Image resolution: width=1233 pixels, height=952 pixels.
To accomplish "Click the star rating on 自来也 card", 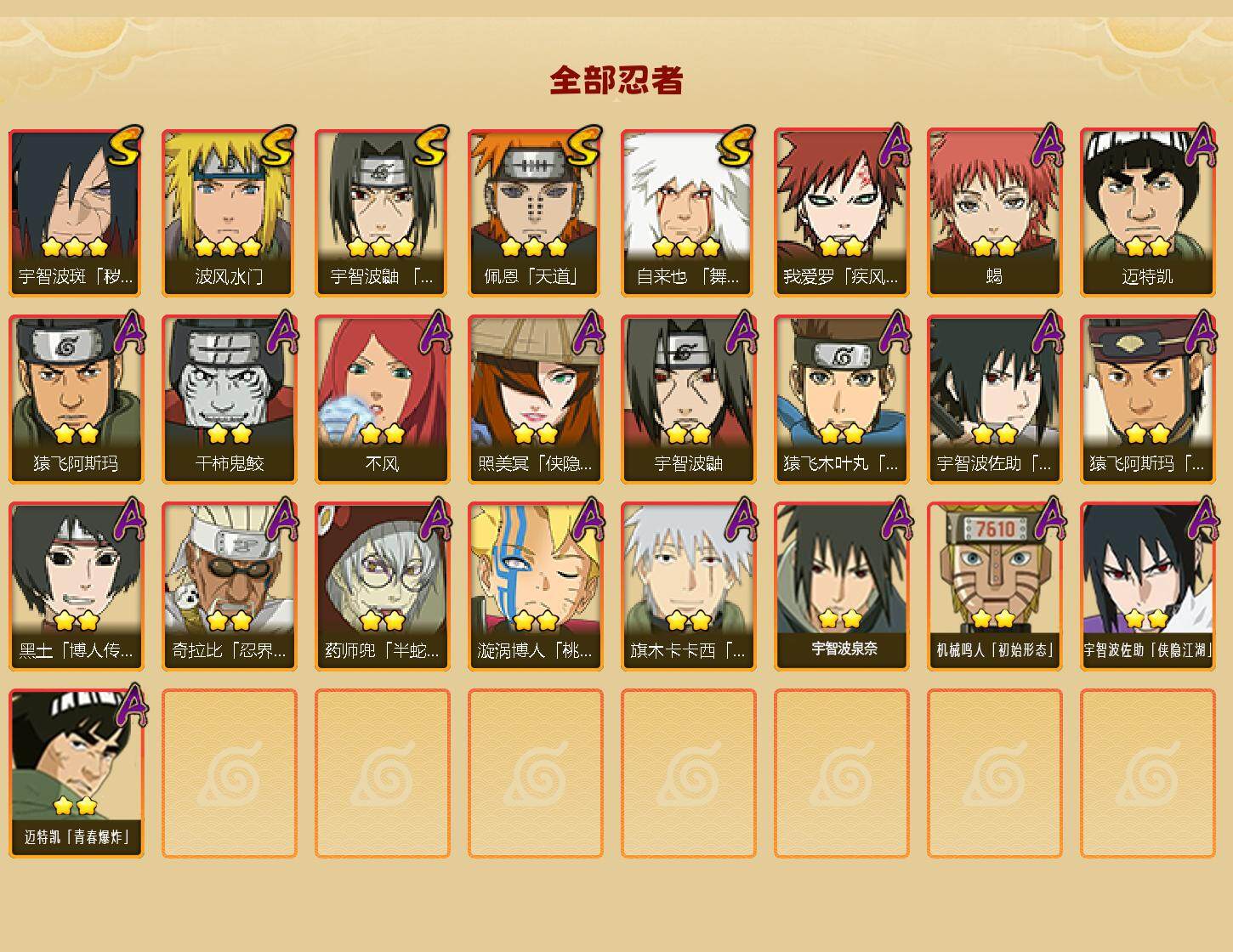I will tap(687, 247).
